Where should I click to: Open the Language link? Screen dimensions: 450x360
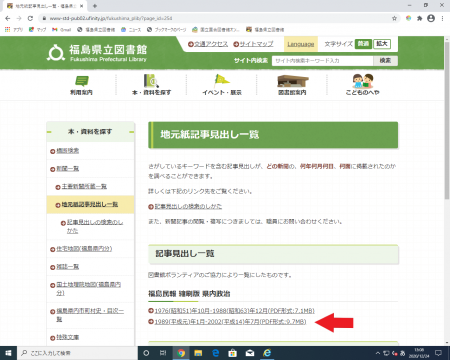click(301, 44)
